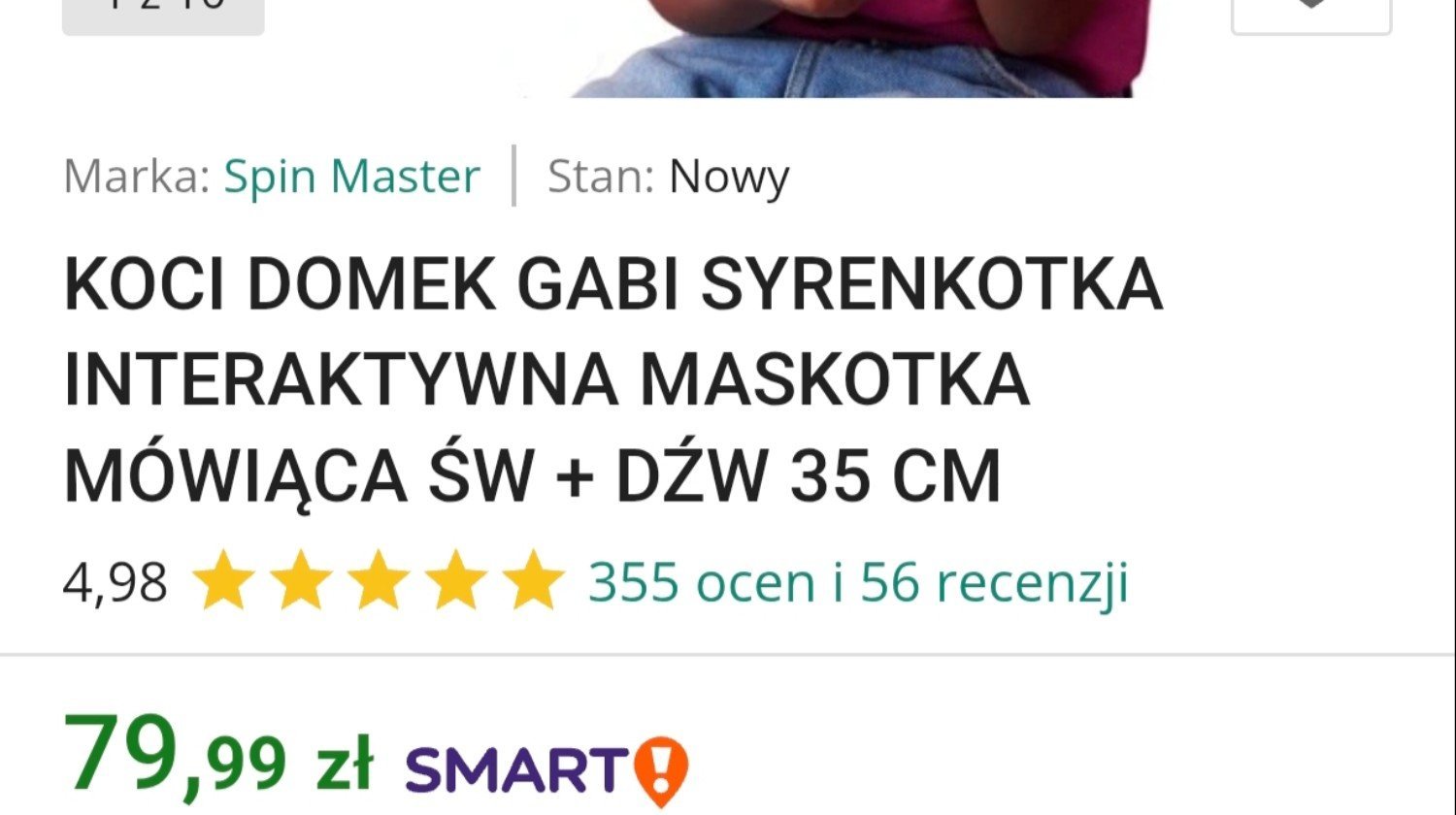The width and height of the screenshot is (1456, 815).
Task: Tap the image counter badge on the photo
Action: 163,15
